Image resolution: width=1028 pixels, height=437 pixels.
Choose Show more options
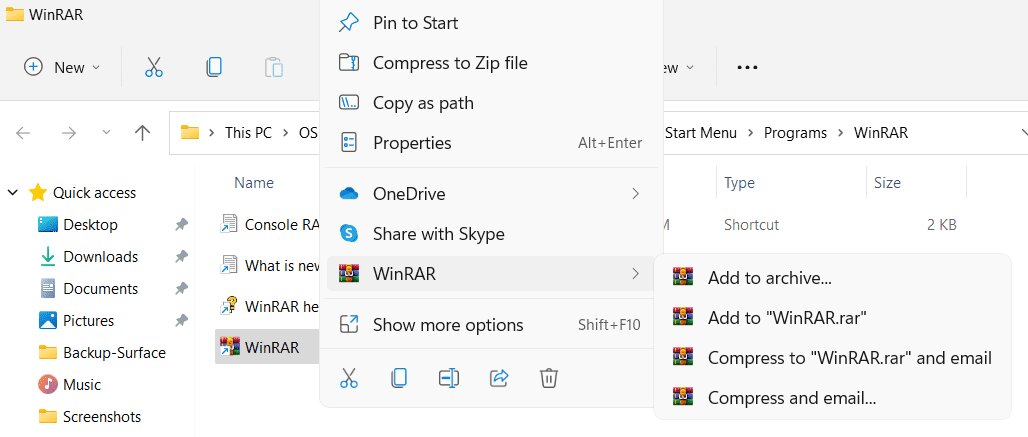pos(491,325)
